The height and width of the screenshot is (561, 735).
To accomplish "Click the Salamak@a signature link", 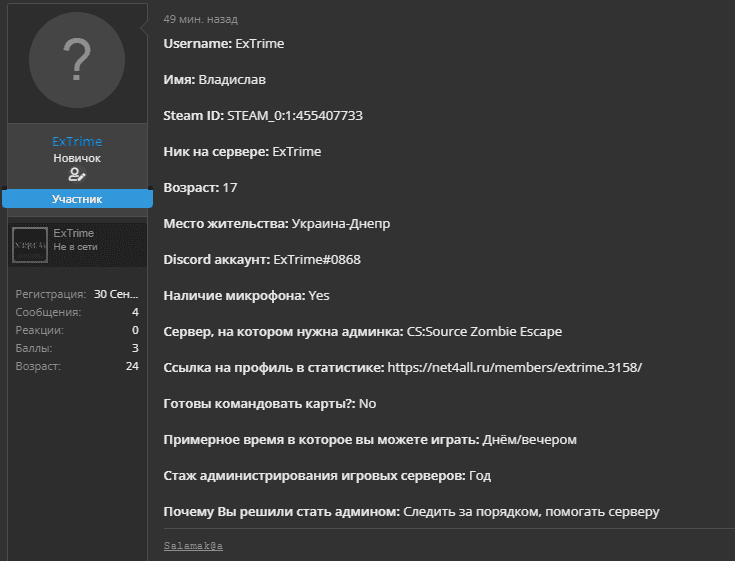I will pyautogui.click(x=193, y=544).
